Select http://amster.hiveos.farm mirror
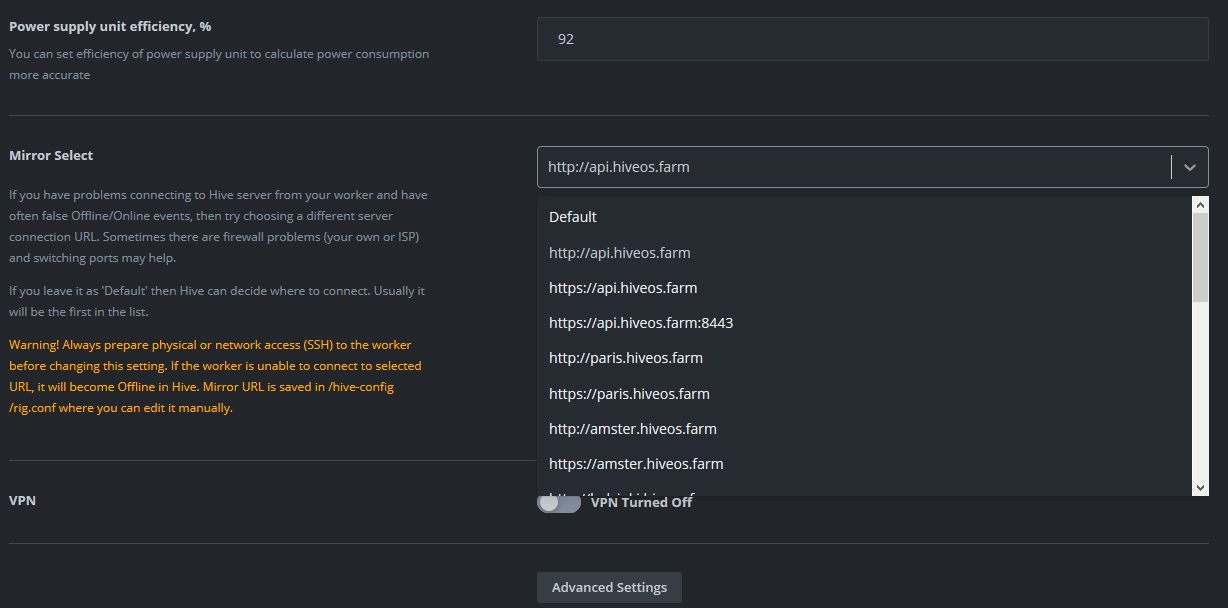Image resolution: width=1228 pixels, height=608 pixels. coord(633,429)
